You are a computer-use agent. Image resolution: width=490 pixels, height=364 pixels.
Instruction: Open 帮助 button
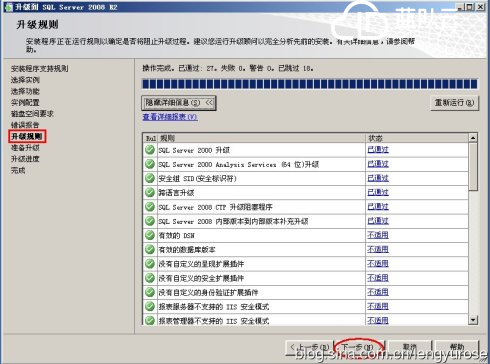point(457,347)
